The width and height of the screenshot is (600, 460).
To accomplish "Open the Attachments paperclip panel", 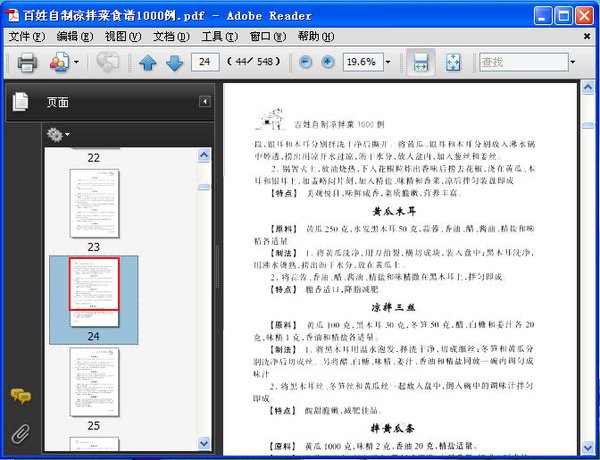I will point(20,433).
